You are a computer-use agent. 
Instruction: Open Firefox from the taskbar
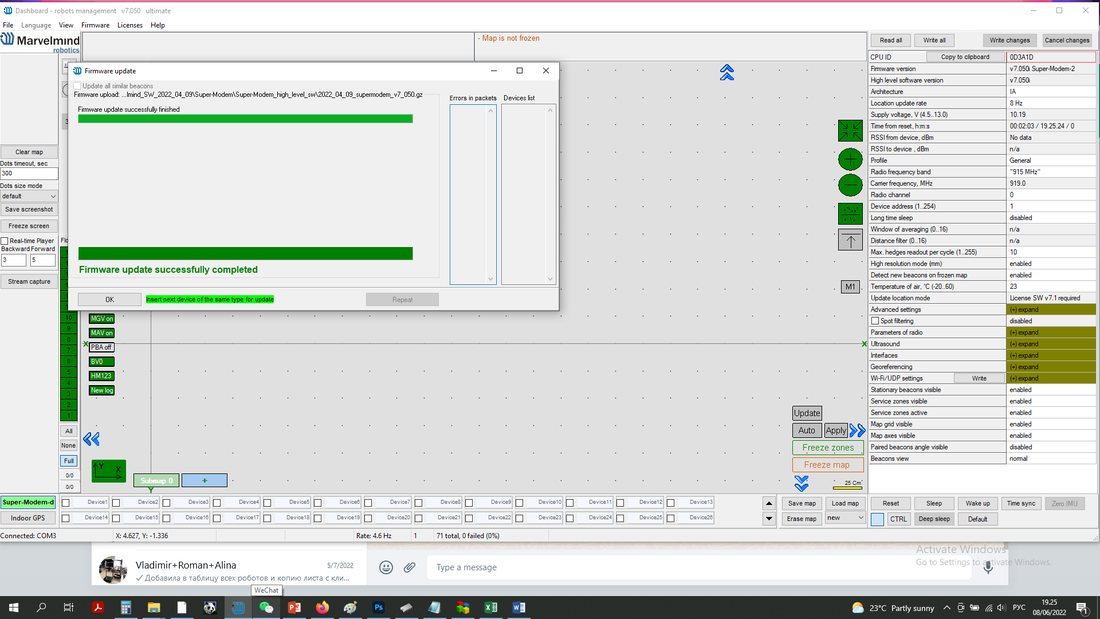322,608
